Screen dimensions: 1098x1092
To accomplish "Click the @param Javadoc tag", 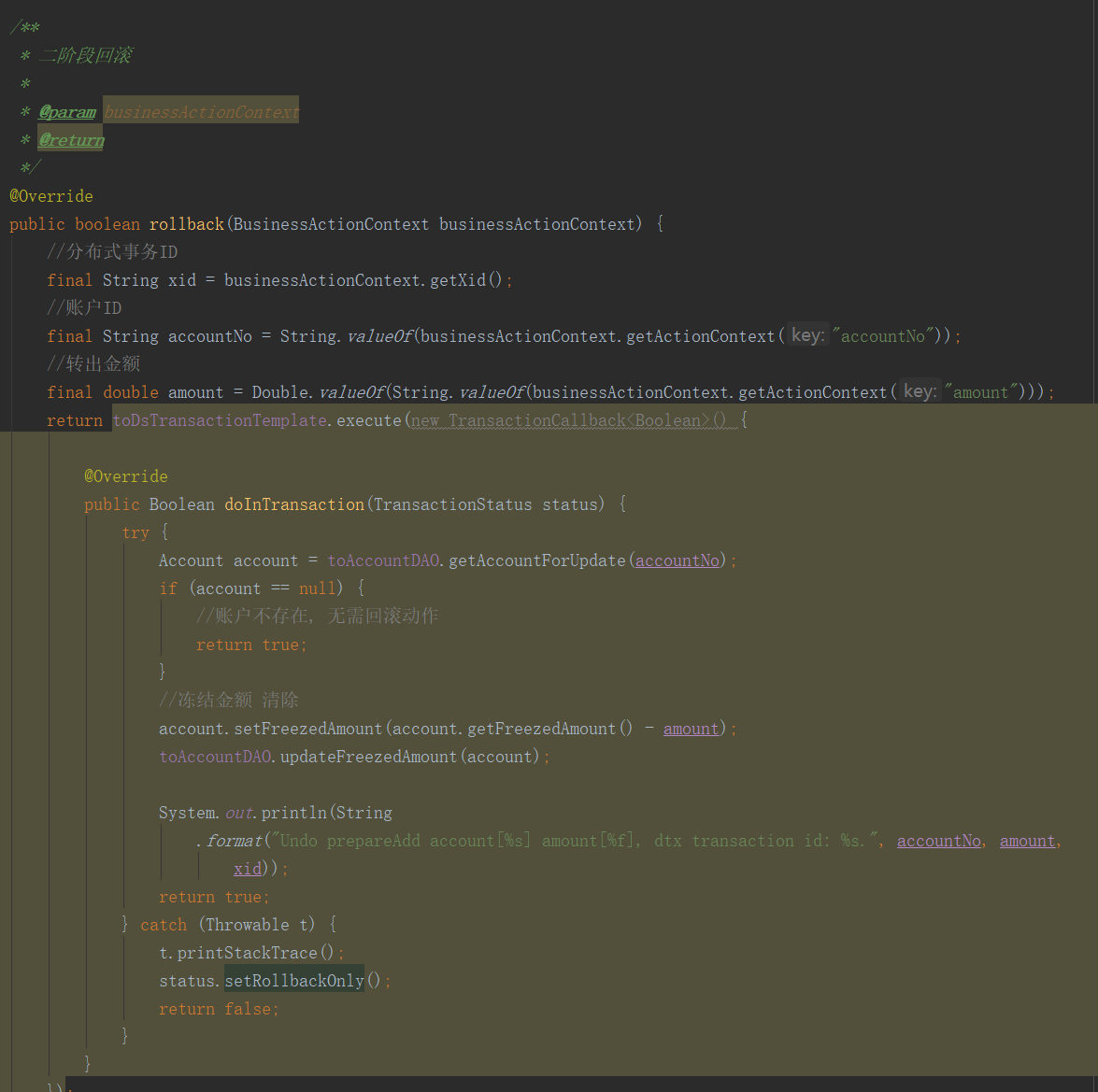I will click(67, 112).
